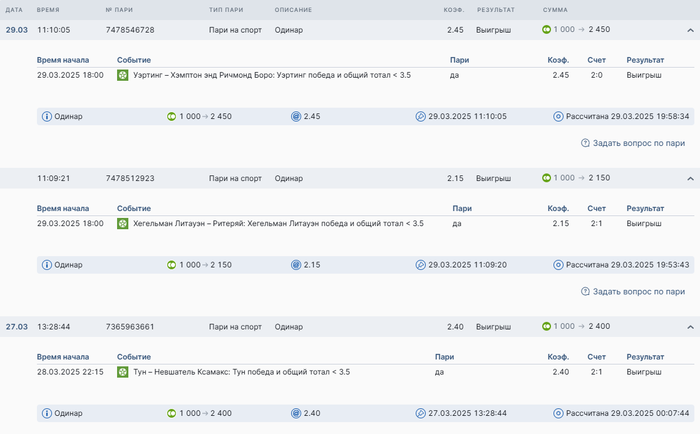This screenshot has width=700, height=434.
Task: Open Задать вопрос по пари under the Хегельман bet
Action: (x=638, y=291)
